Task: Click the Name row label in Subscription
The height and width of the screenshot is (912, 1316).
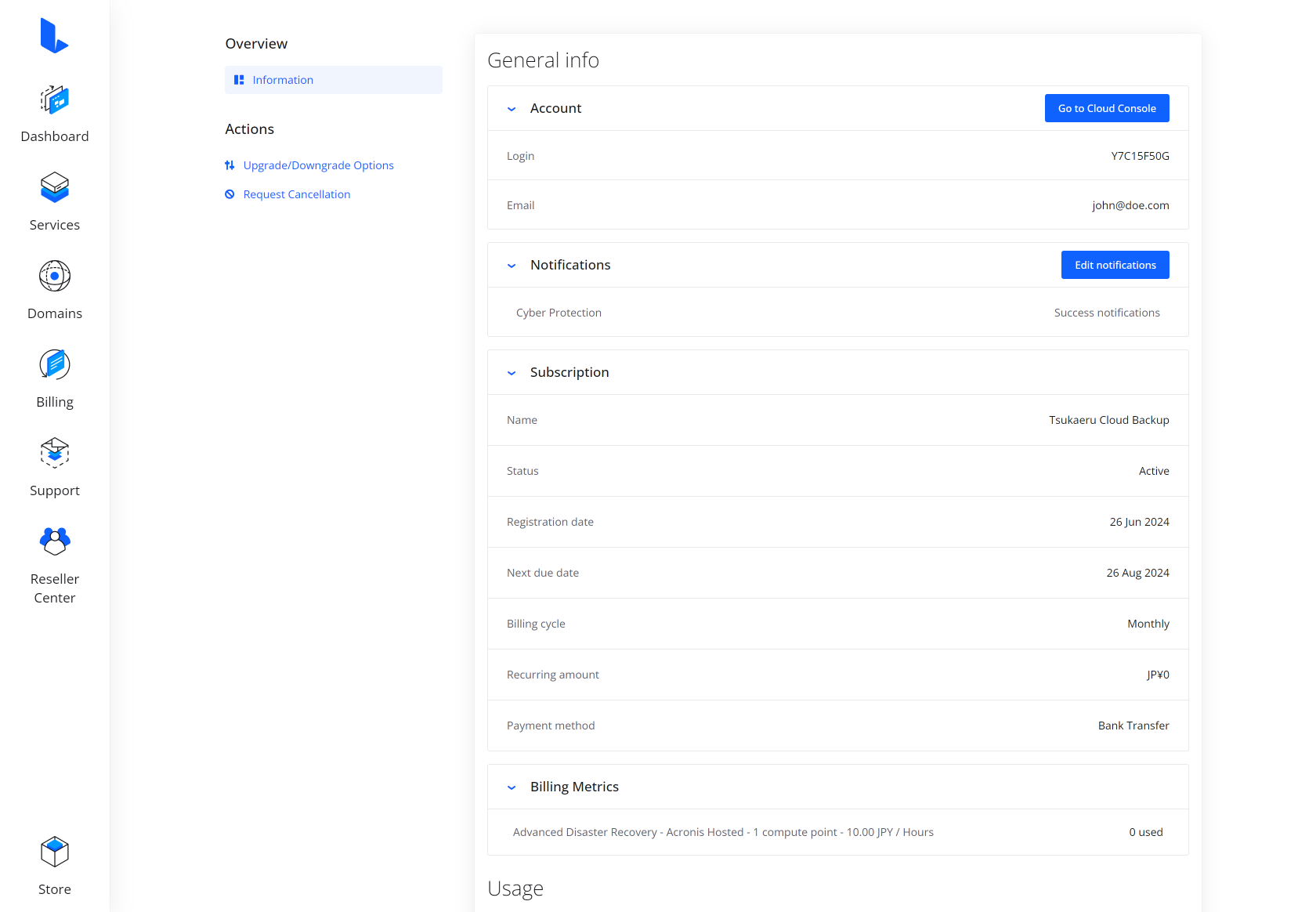Action: 522,420
